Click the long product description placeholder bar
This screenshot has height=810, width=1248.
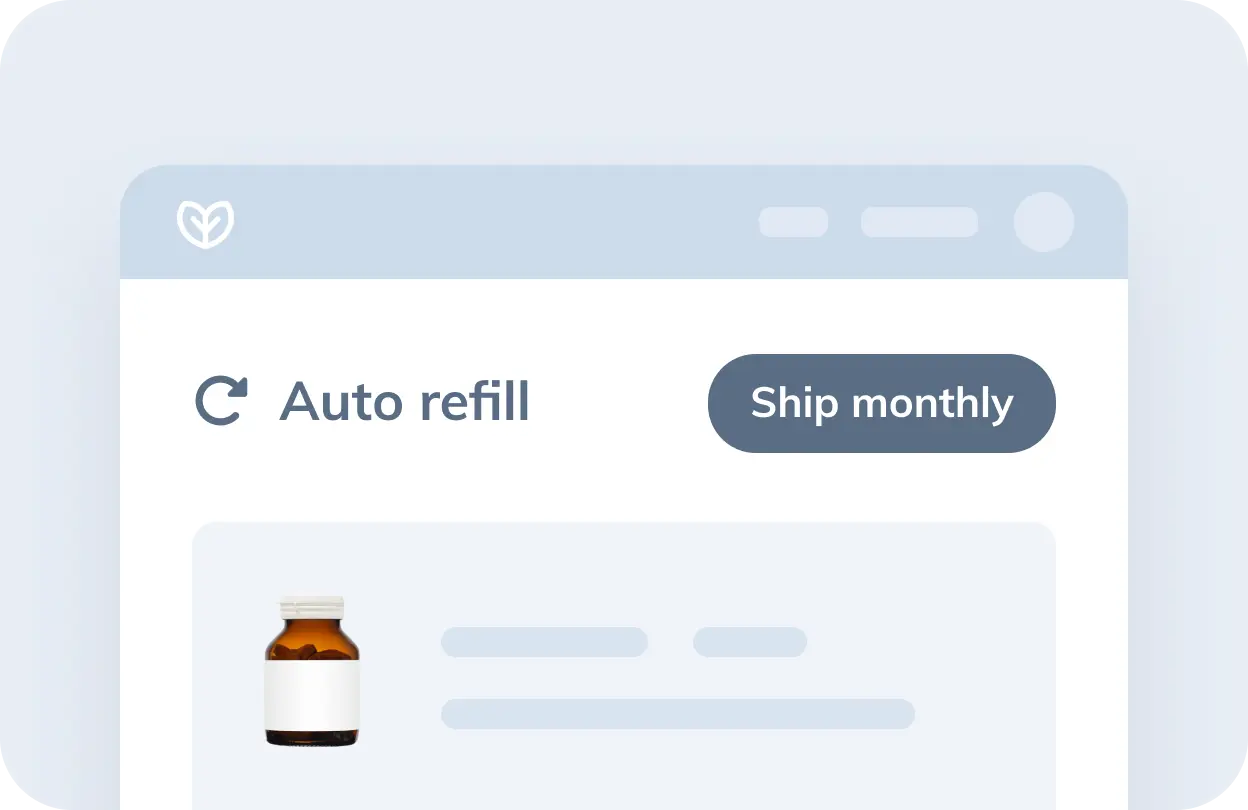(678, 714)
